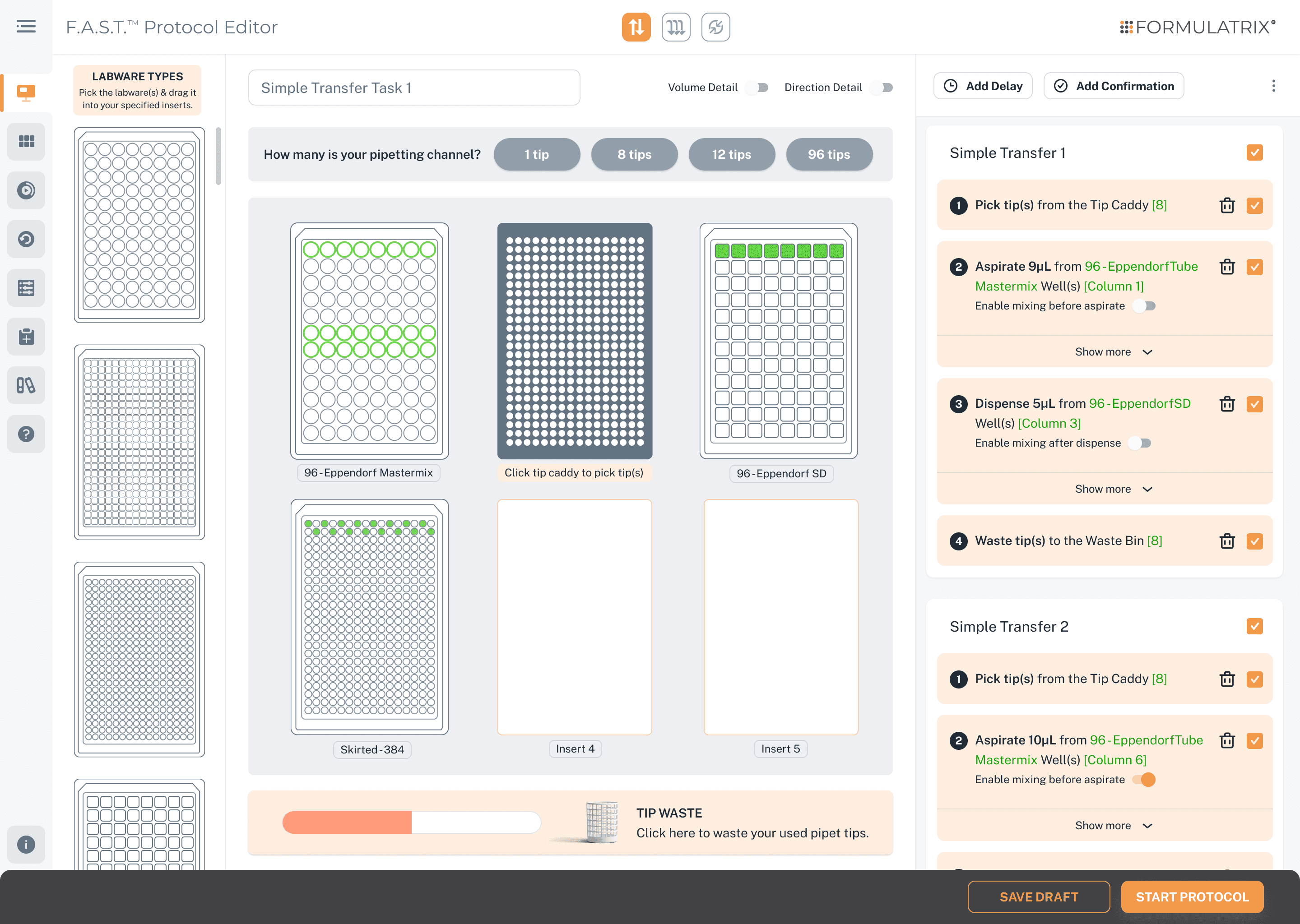The width and height of the screenshot is (1300, 924).
Task: Select the 8 tips channel option
Action: pyautogui.click(x=634, y=154)
